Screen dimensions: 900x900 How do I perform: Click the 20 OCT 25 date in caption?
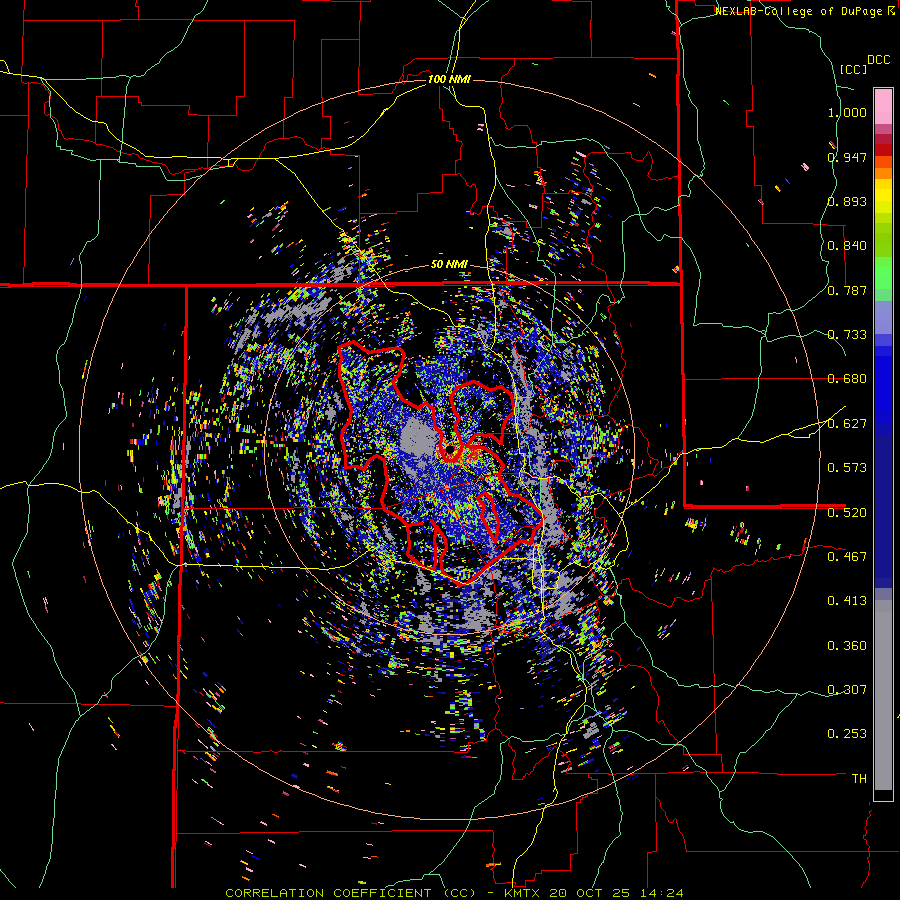tap(590, 893)
